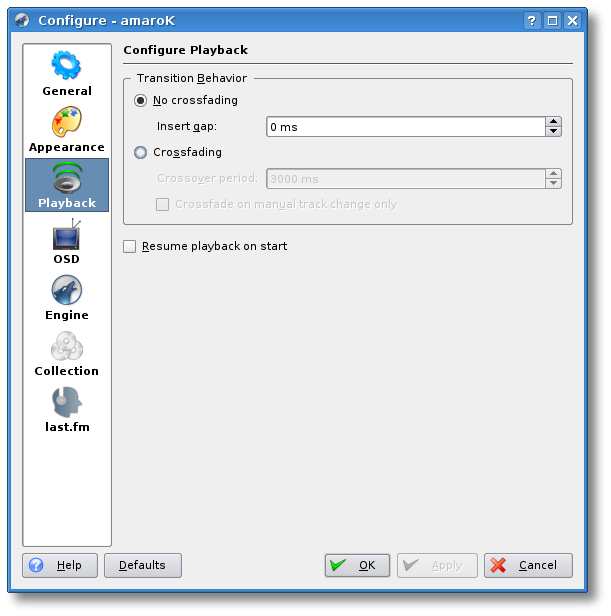Close the Configure amaroK window

pos(572,20)
